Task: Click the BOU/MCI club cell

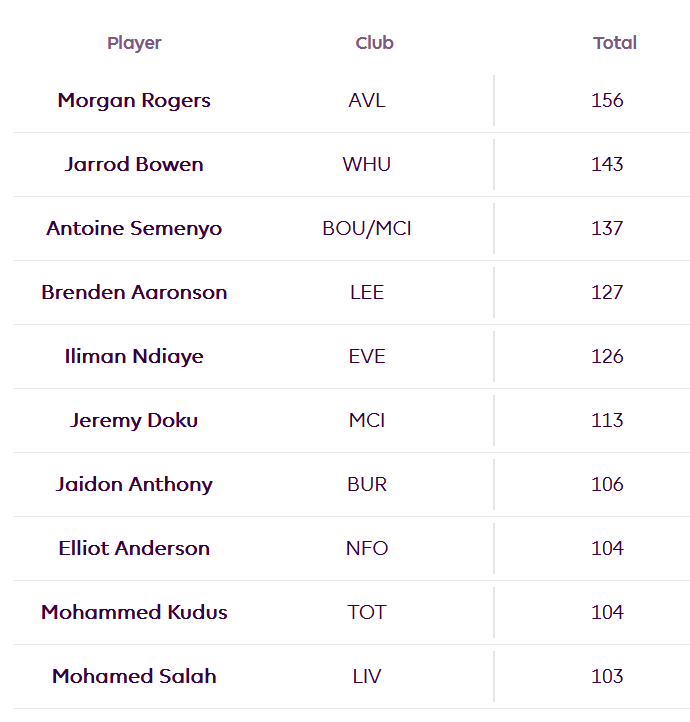Action: [367, 229]
